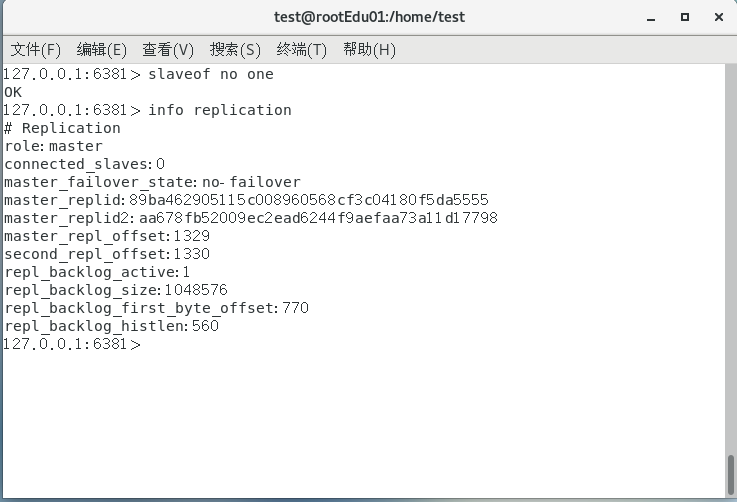
Task: Open the 文件(F) menu
Action: coord(35,49)
